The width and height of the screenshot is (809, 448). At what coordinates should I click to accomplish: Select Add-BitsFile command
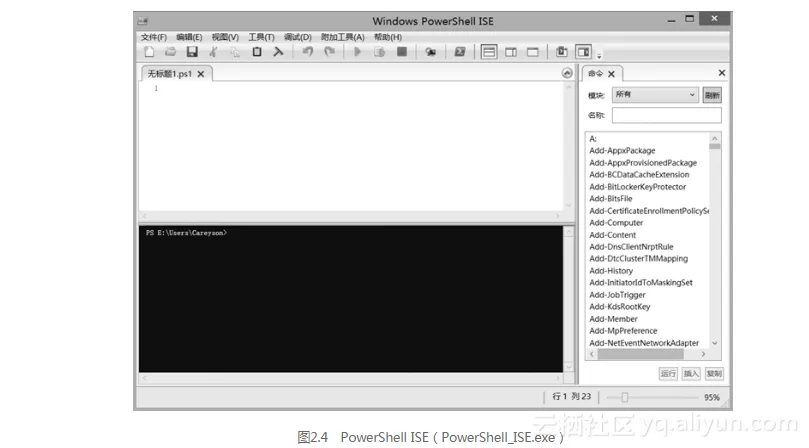click(x=610, y=199)
